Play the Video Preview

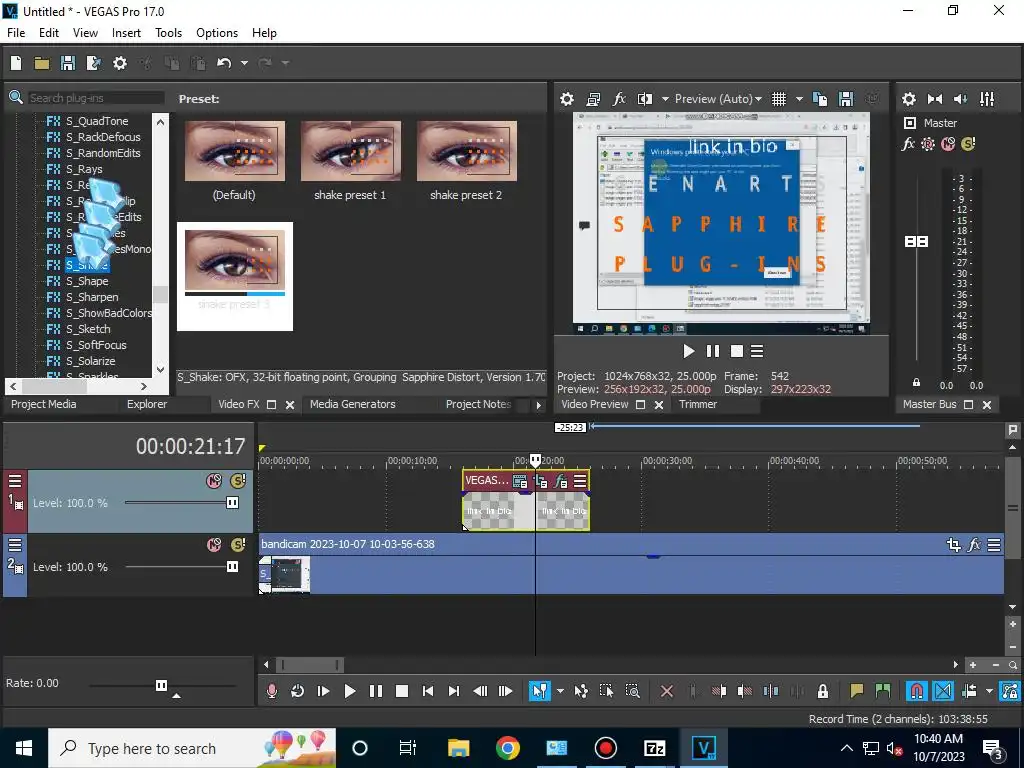pyautogui.click(x=688, y=351)
